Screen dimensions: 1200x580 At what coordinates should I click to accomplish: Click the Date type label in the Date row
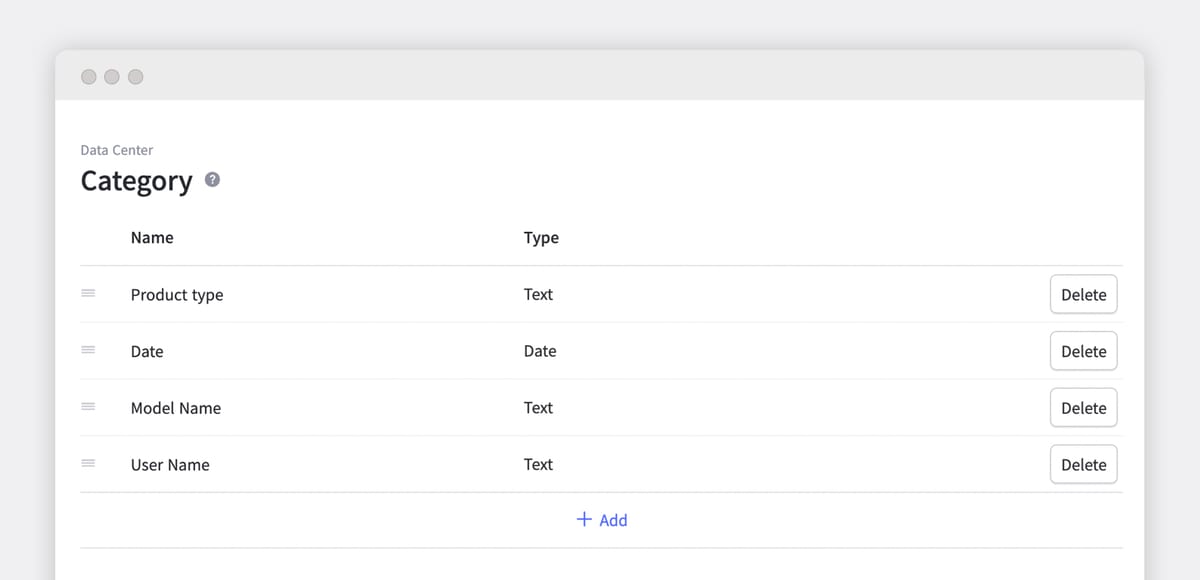[x=540, y=351]
